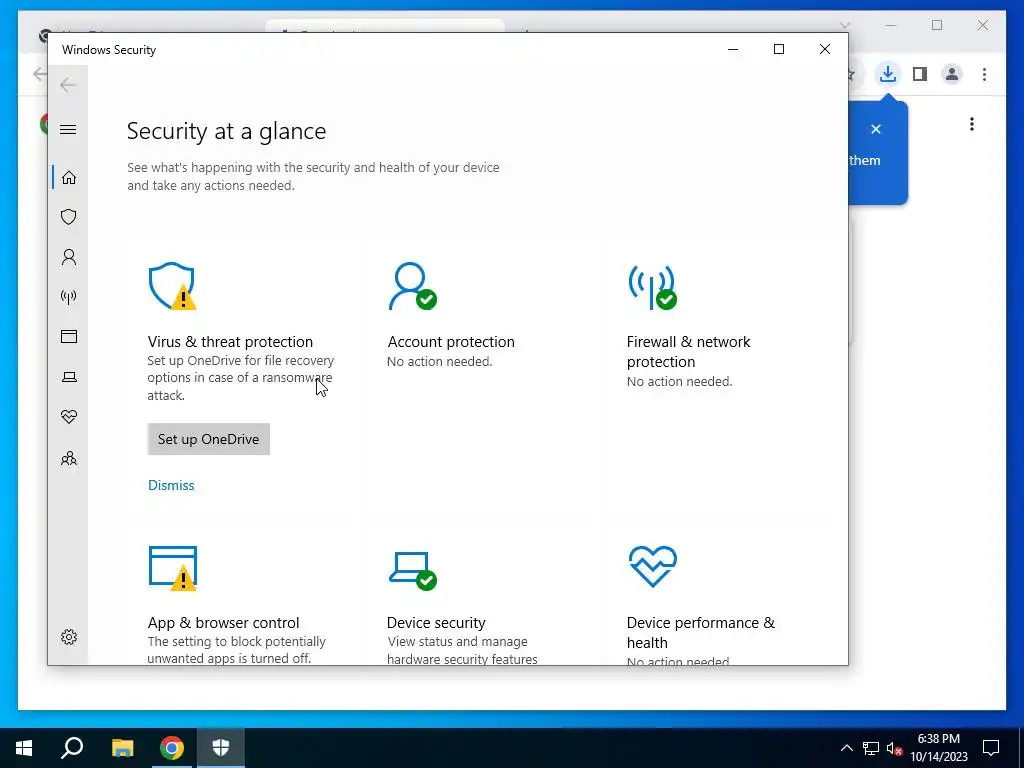Open the hamburger navigation menu

68,129
